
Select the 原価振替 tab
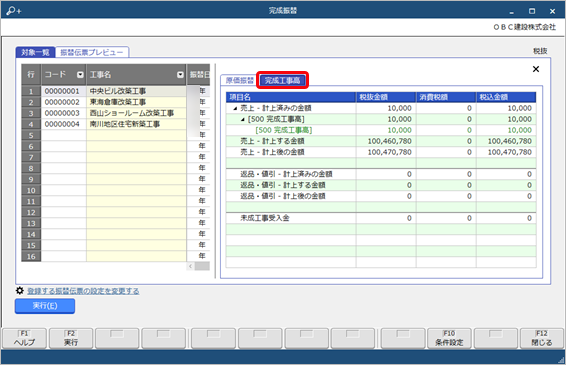pyautogui.click(x=240, y=80)
